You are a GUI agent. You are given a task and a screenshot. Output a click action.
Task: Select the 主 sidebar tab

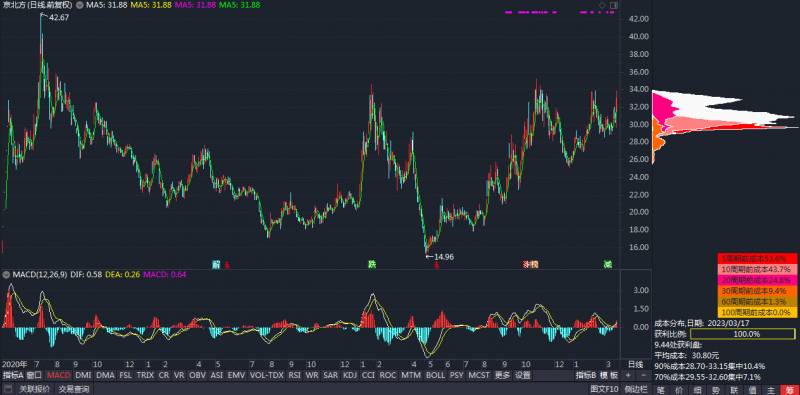(771, 390)
